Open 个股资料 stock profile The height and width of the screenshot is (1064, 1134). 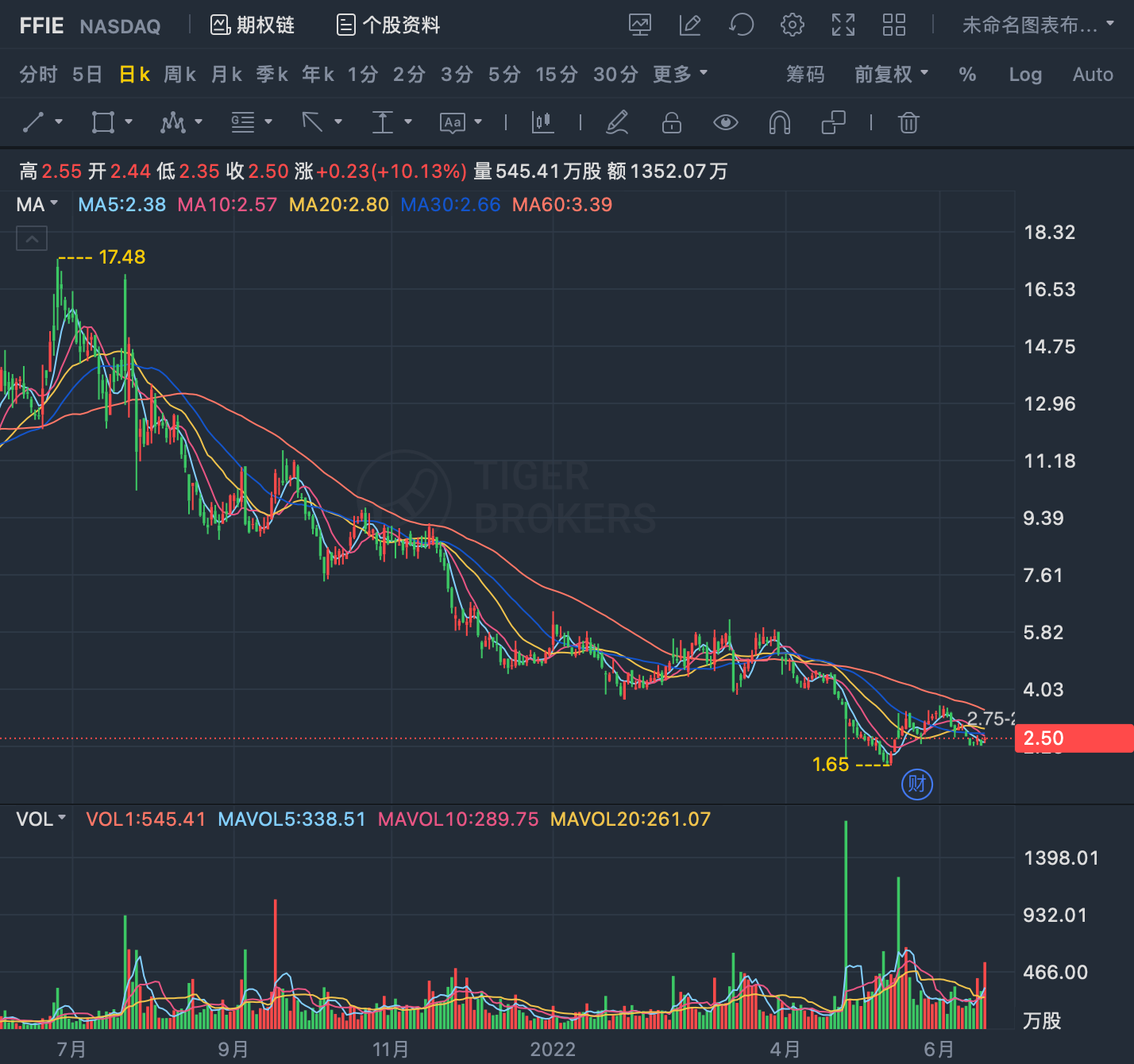click(388, 25)
